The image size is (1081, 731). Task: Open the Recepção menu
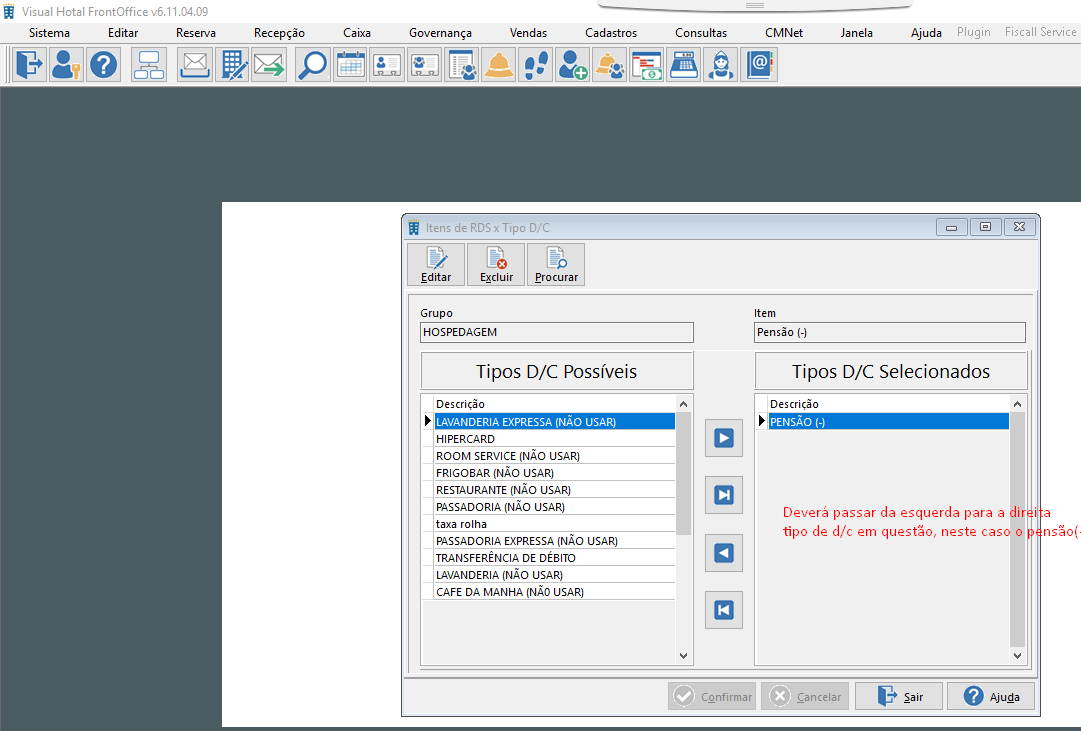click(x=279, y=33)
